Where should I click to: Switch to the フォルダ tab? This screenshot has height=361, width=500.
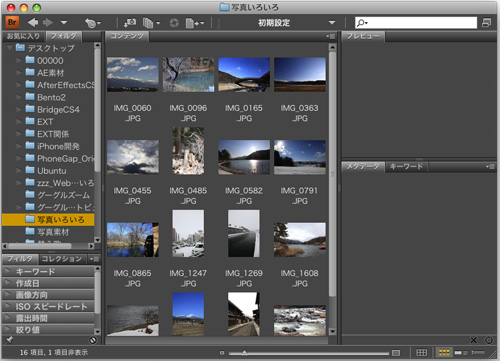[x=64, y=36]
